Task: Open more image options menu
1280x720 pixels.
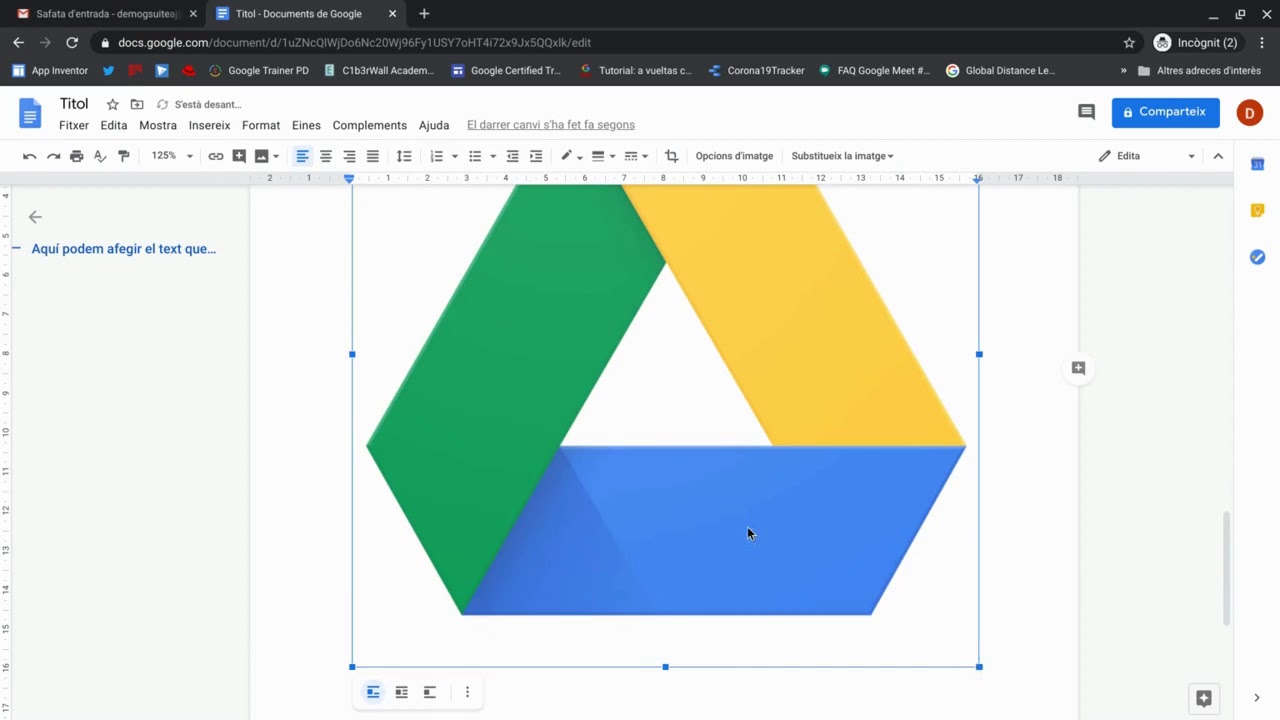Action: pyautogui.click(x=467, y=692)
